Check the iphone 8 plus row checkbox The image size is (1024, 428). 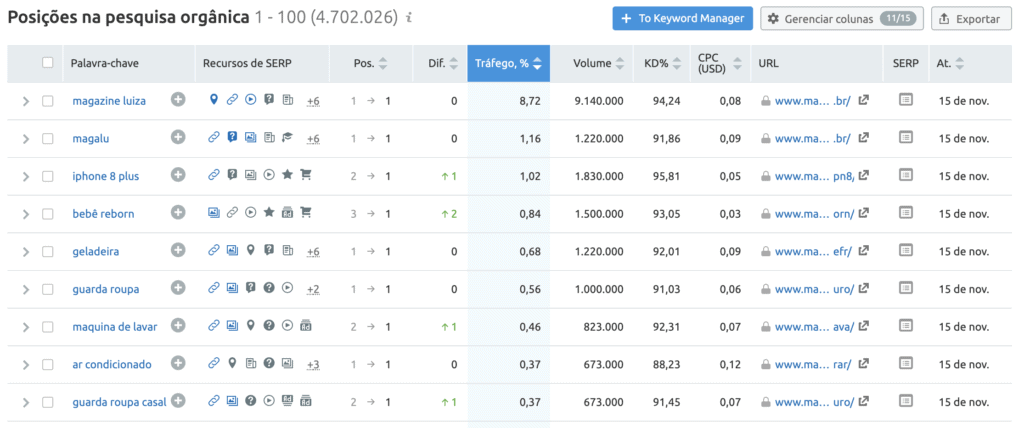pos(48,176)
